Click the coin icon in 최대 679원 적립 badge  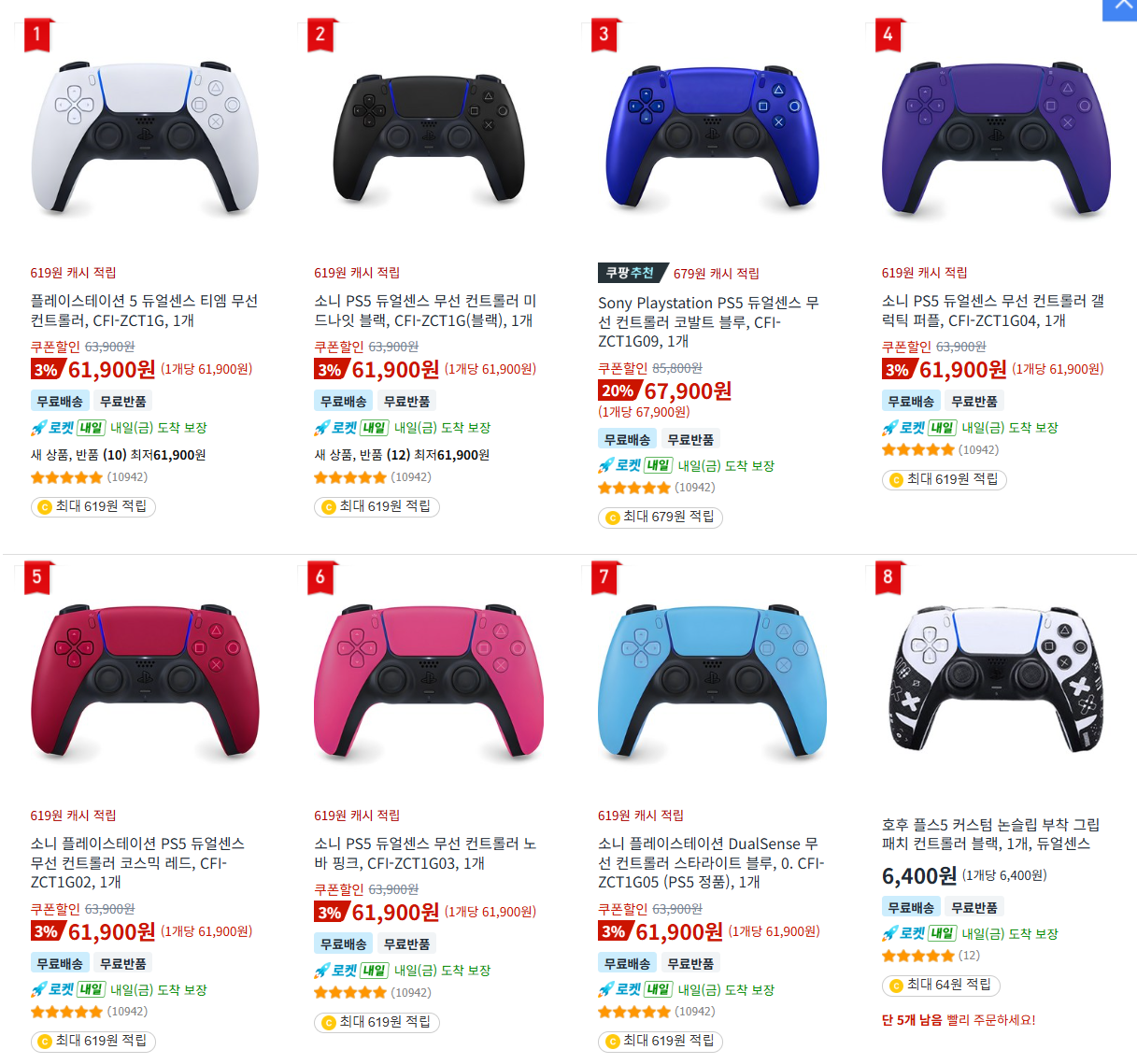click(612, 518)
